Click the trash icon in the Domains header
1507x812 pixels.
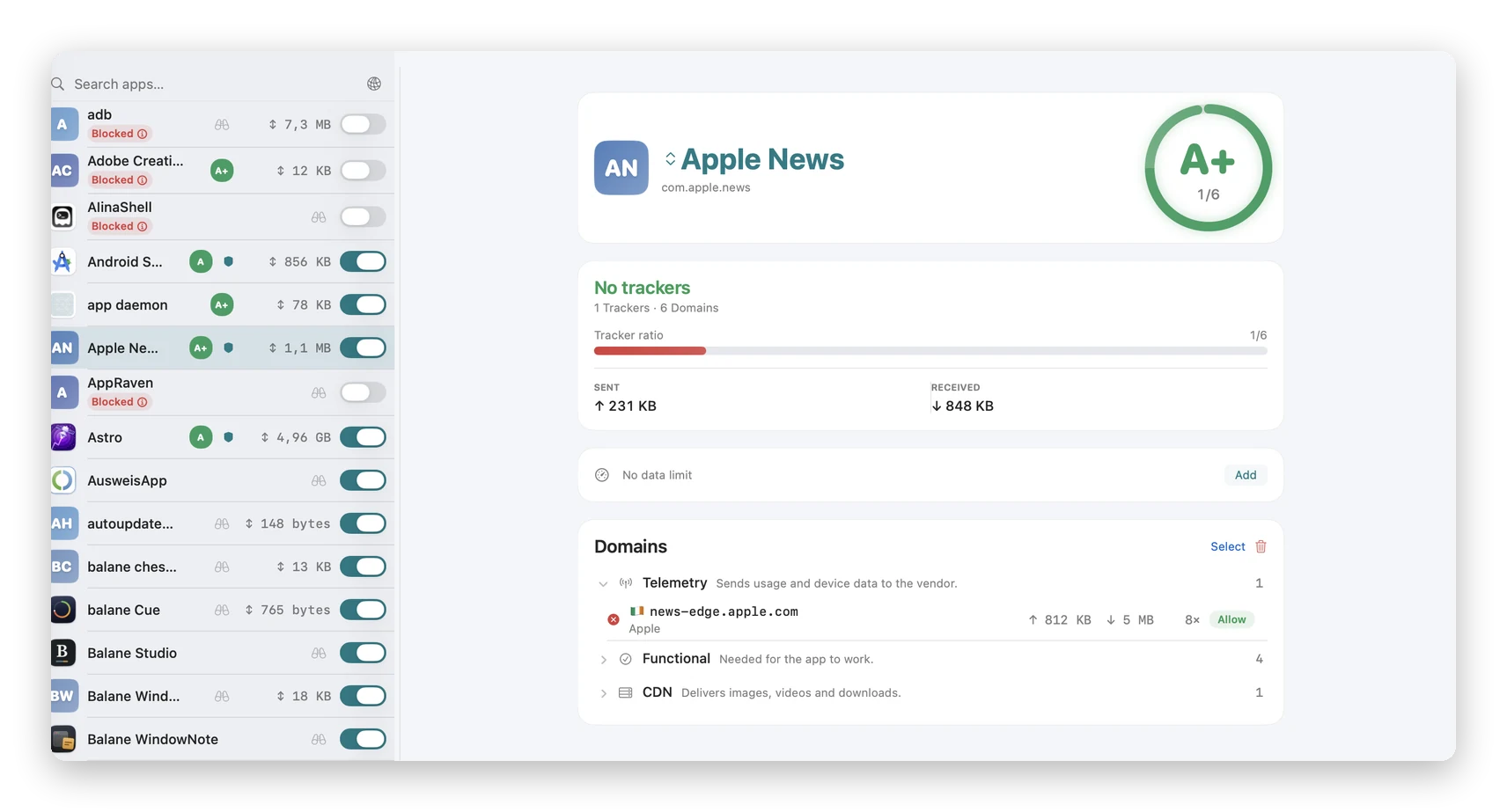point(1261,546)
